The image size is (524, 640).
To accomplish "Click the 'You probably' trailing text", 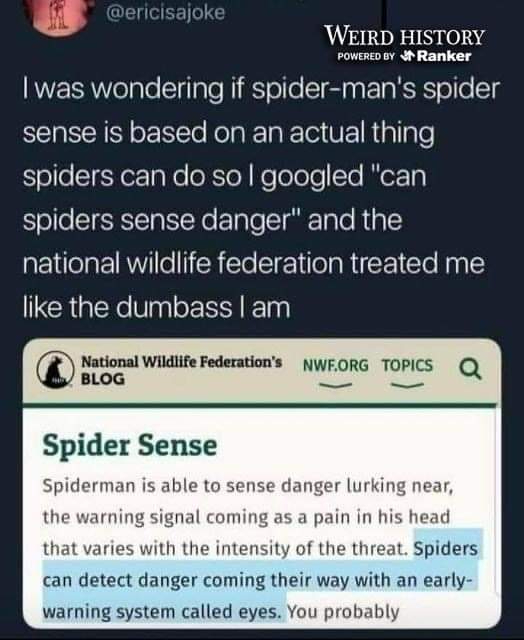I will (343, 611).
